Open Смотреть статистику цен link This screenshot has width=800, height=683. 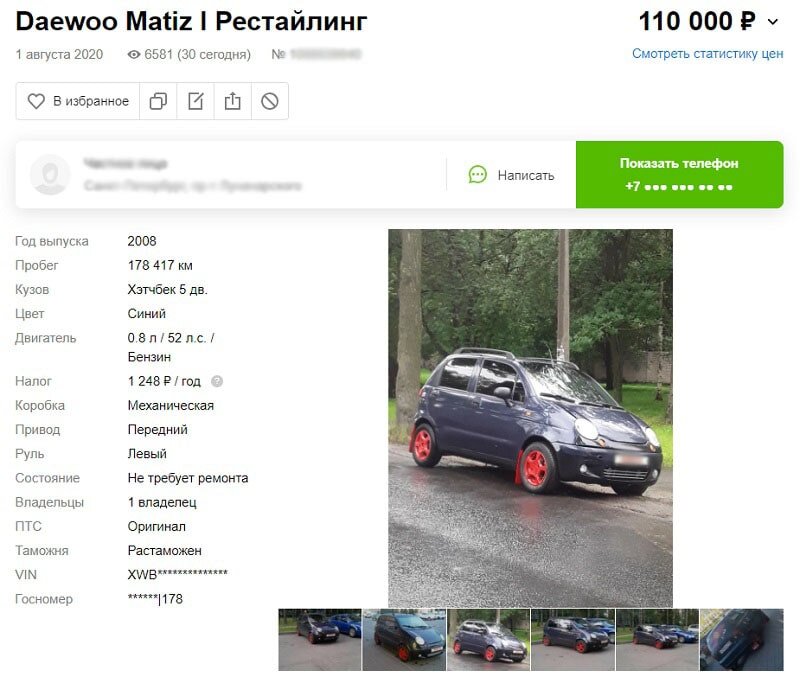pos(707,54)
